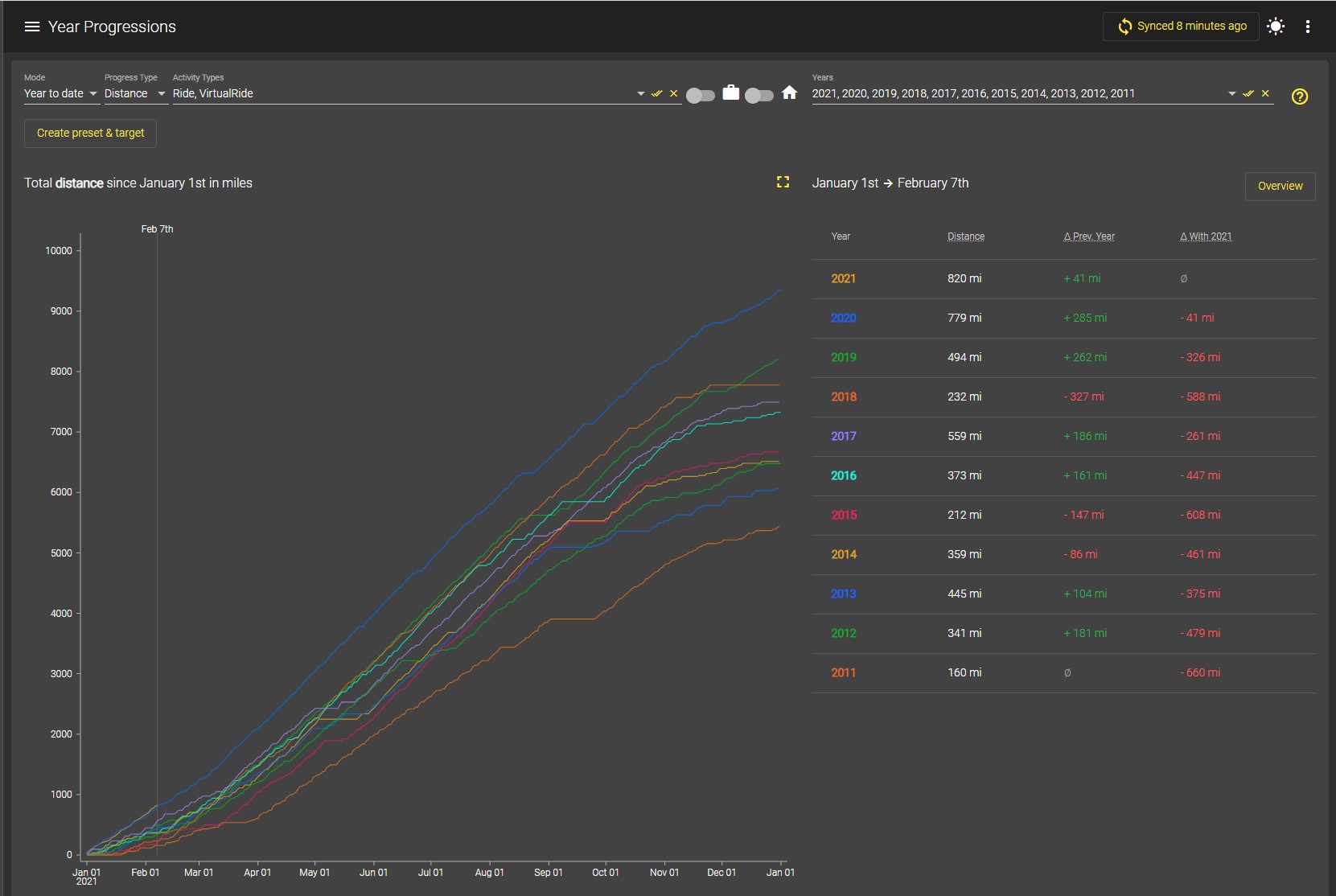Toggle the commute rides switch
The image size is (1336, 896).
701,96
